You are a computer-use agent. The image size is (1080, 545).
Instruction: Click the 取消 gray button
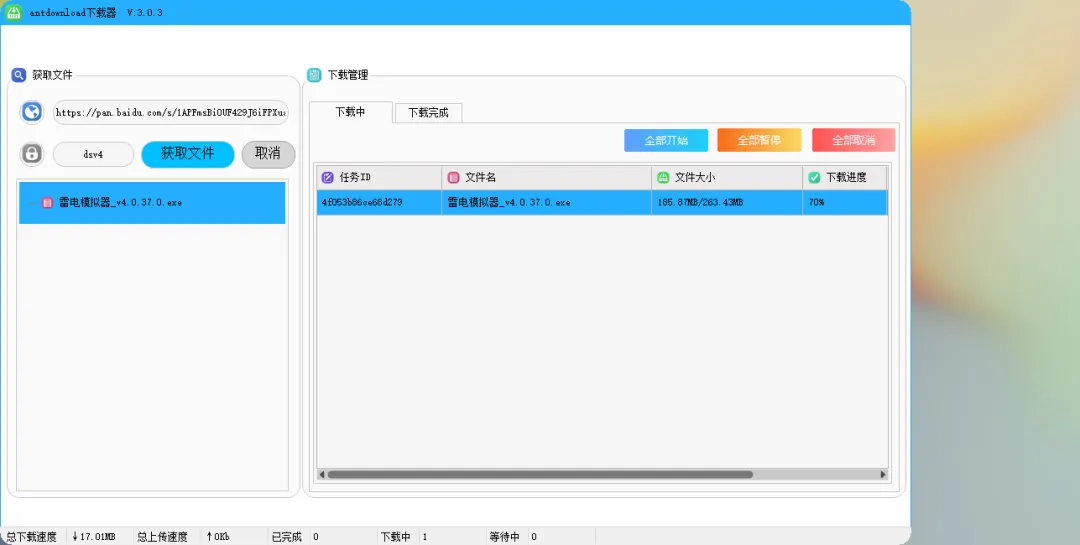[x=268, y=154]
